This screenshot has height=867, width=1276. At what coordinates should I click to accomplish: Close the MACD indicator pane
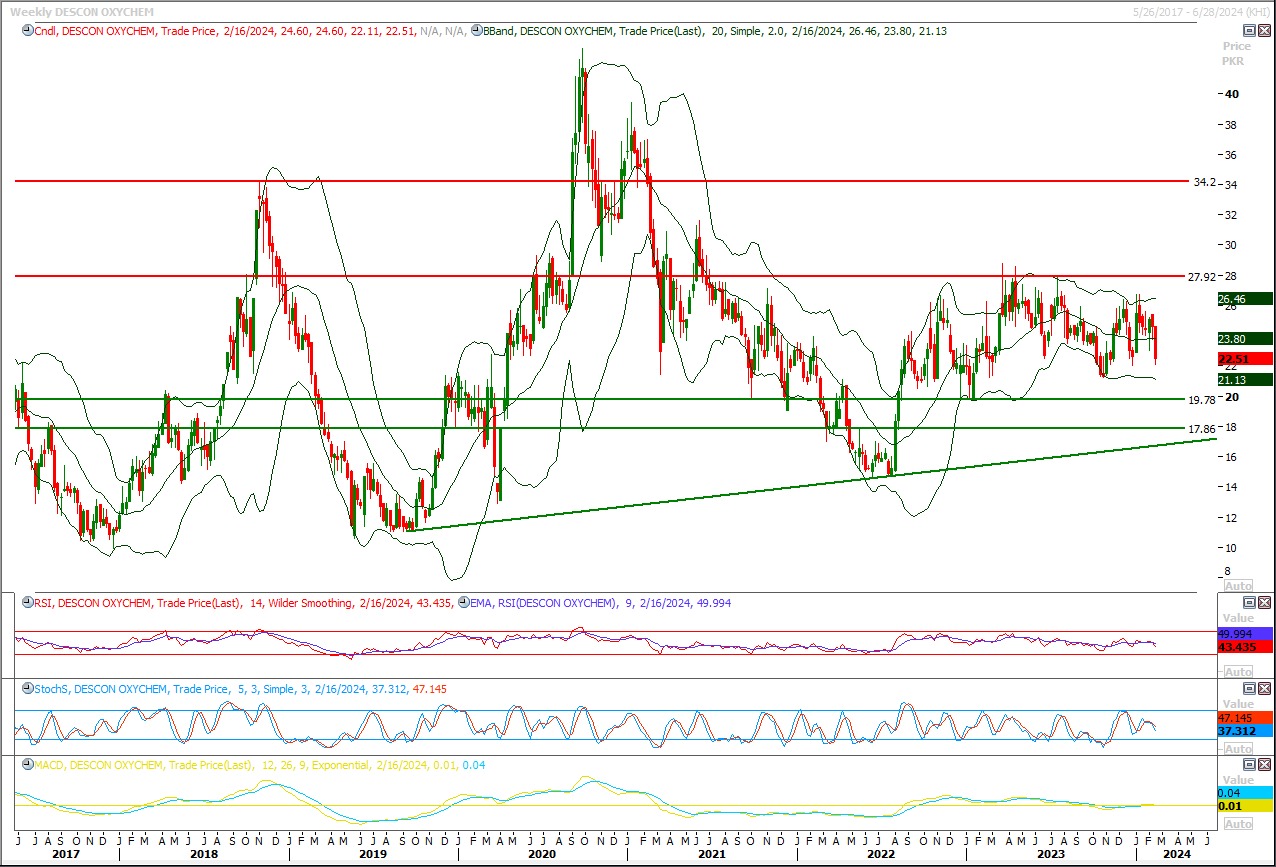1264,765
